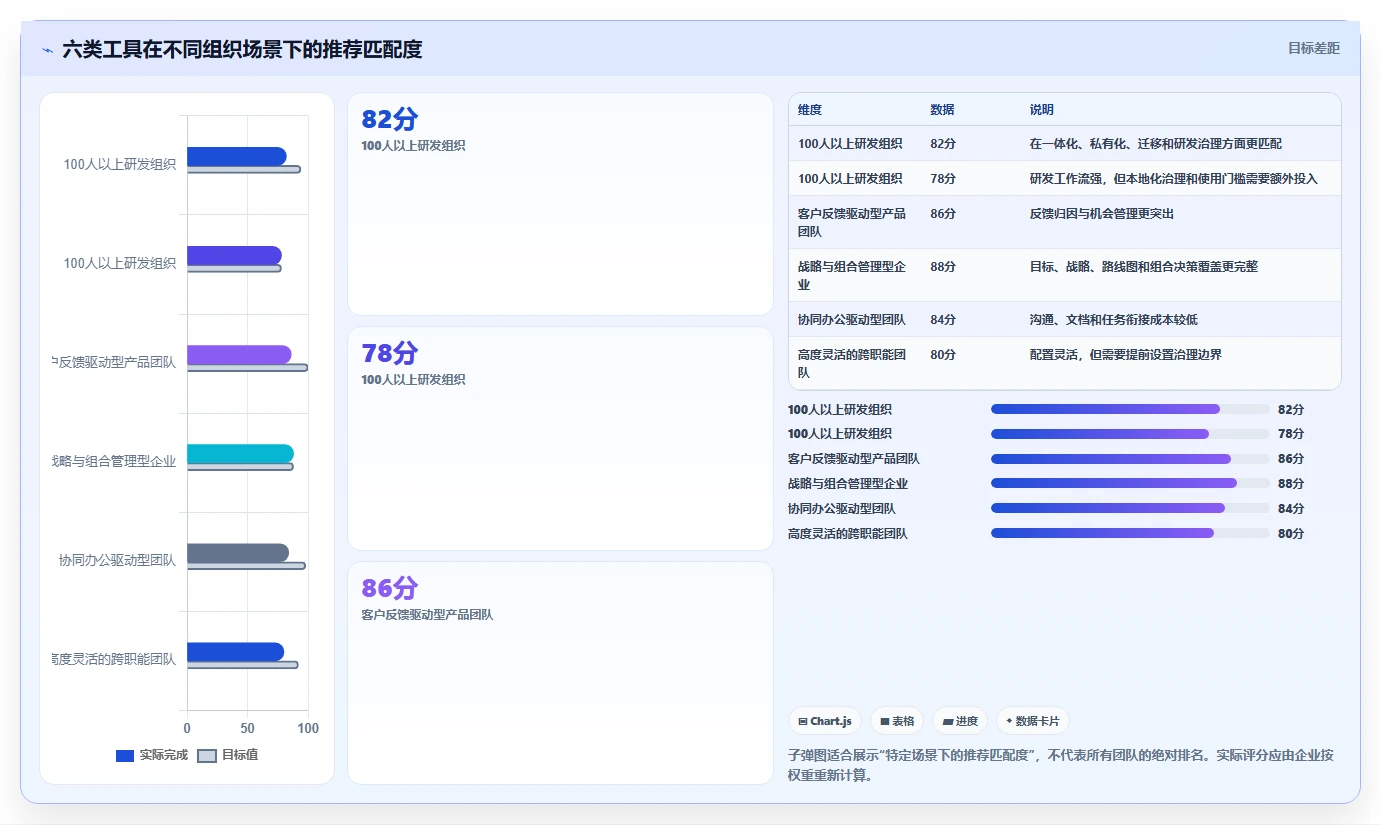Click the 维度 column header

point(810,110)
